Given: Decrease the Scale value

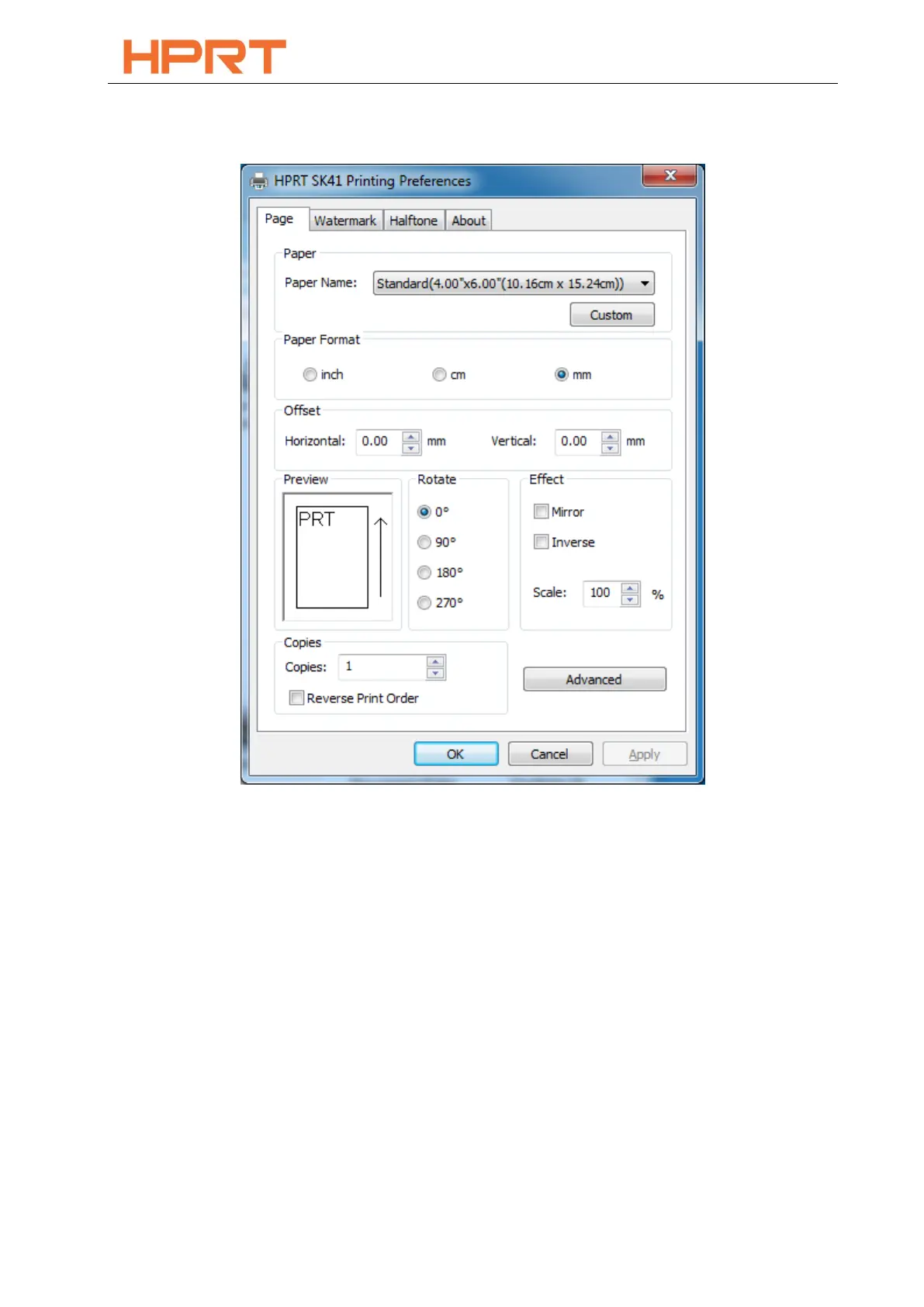Looking at the screenshot, I should [x=631, y=600].
